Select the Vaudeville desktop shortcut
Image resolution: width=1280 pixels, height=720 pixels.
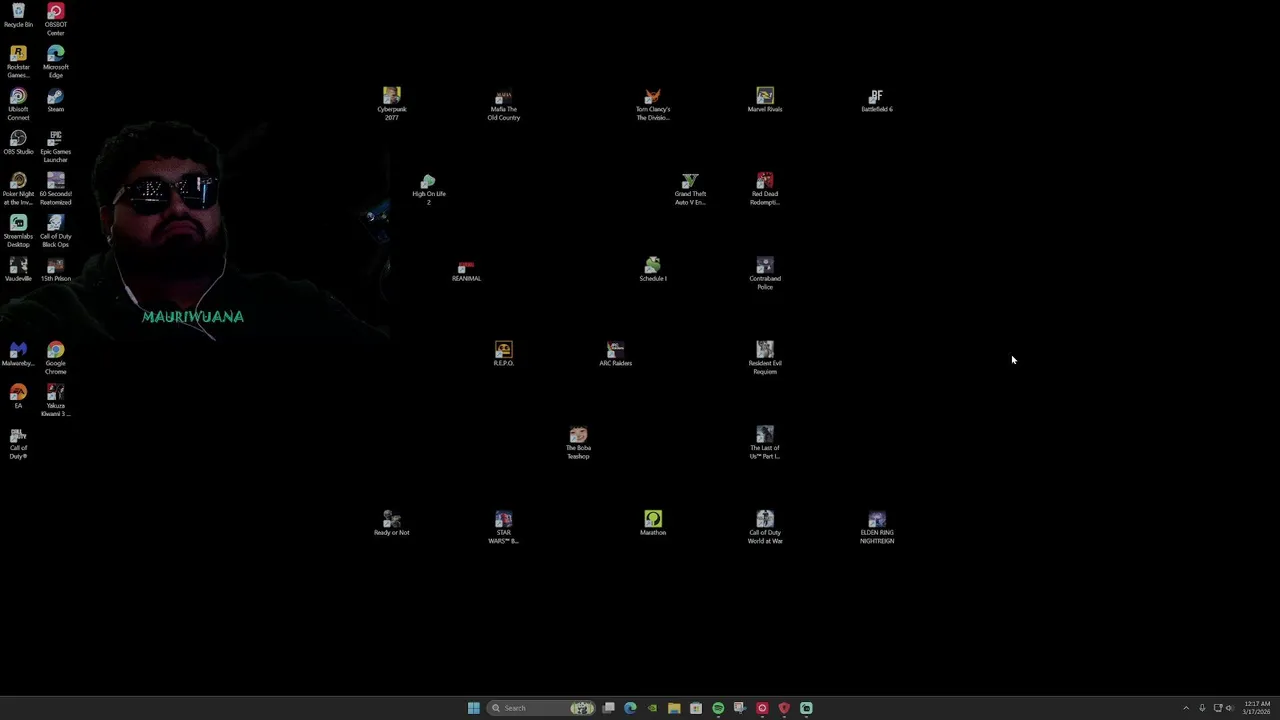pos(18,269)
